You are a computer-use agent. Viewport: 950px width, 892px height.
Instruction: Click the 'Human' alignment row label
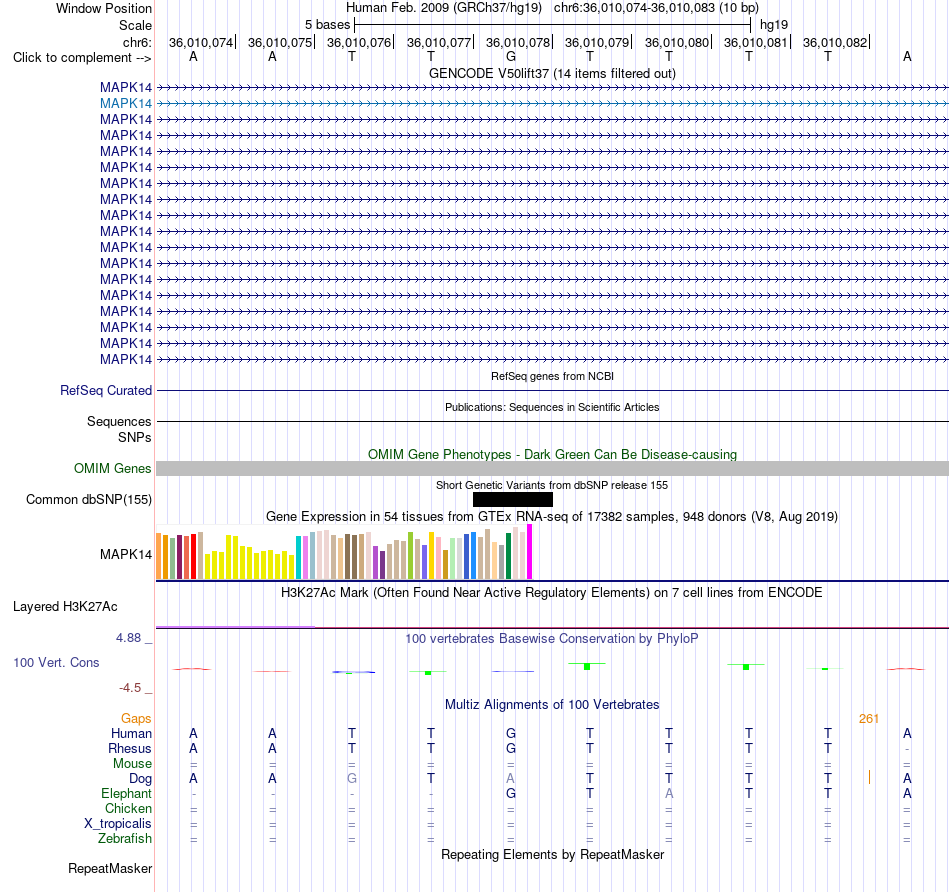131,733
